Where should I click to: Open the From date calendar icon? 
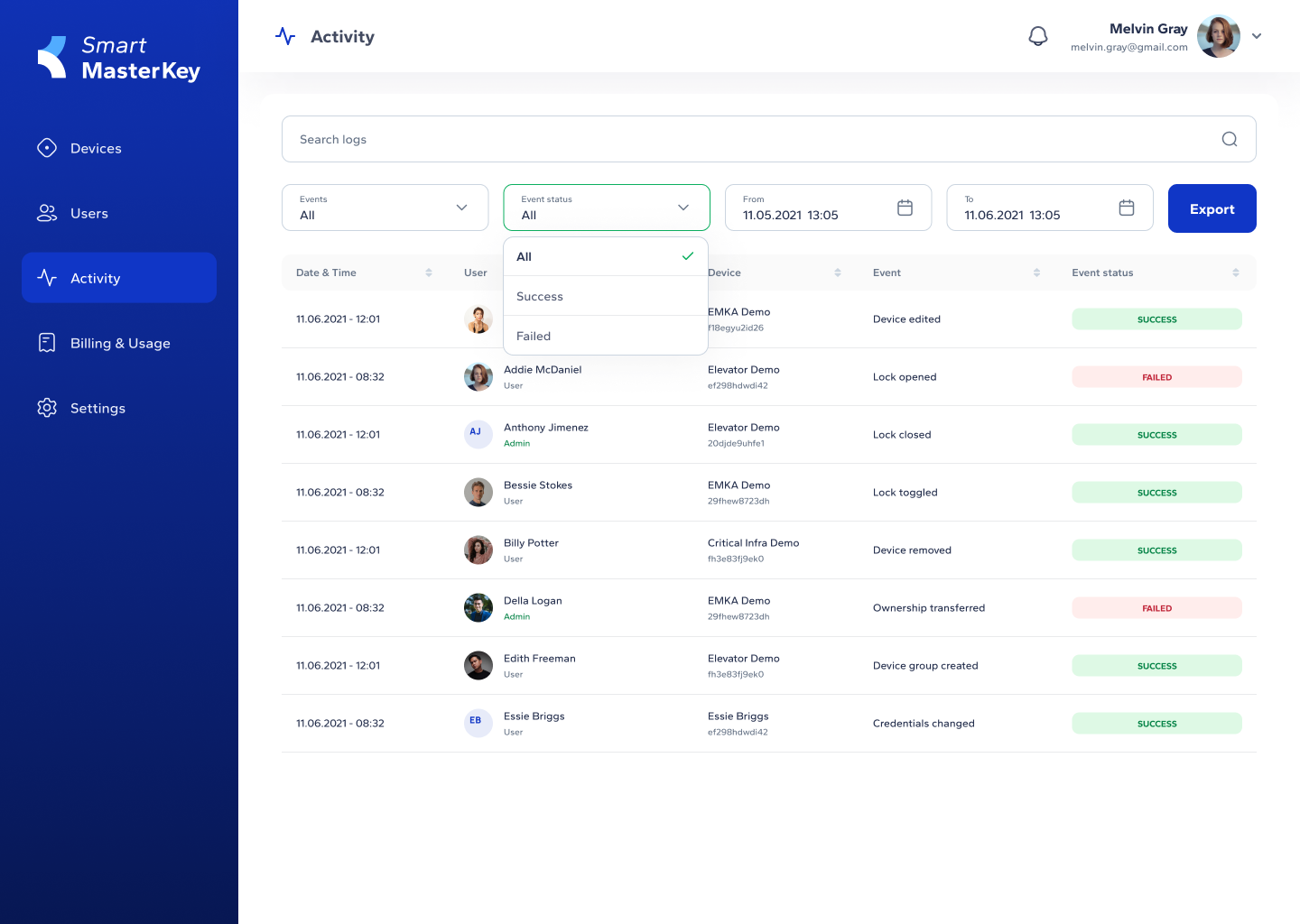coord(905,208)
